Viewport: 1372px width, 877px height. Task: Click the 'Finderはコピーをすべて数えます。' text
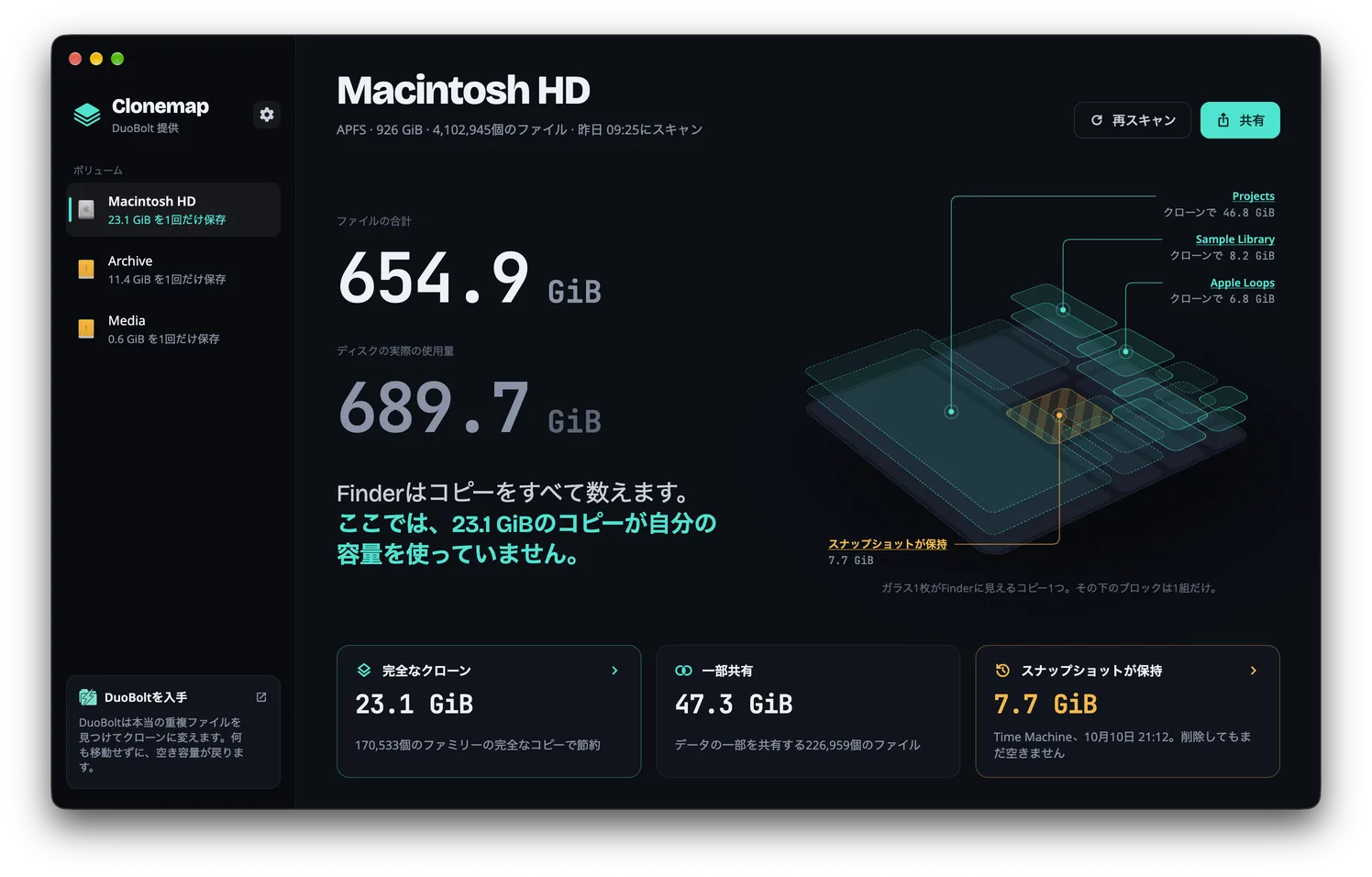click(x=515, y=493)
